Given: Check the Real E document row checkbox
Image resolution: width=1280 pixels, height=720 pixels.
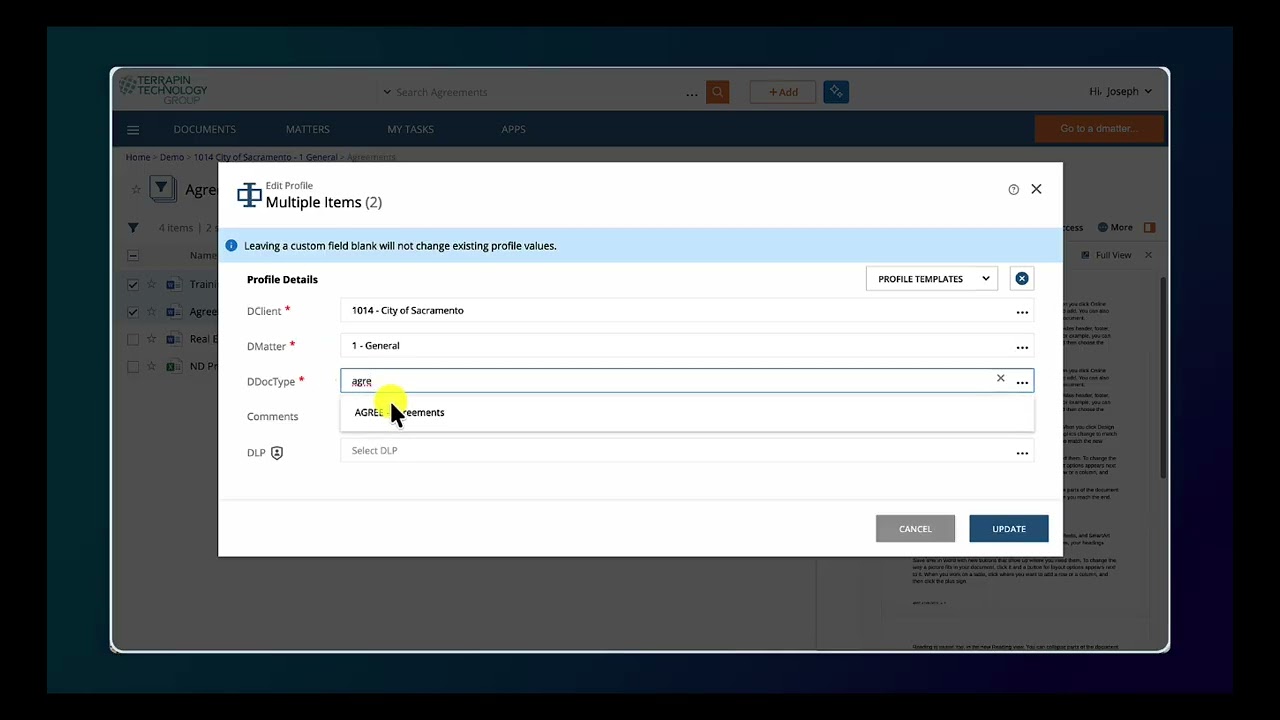Looking at the screenshot, I should pos(133,339).
